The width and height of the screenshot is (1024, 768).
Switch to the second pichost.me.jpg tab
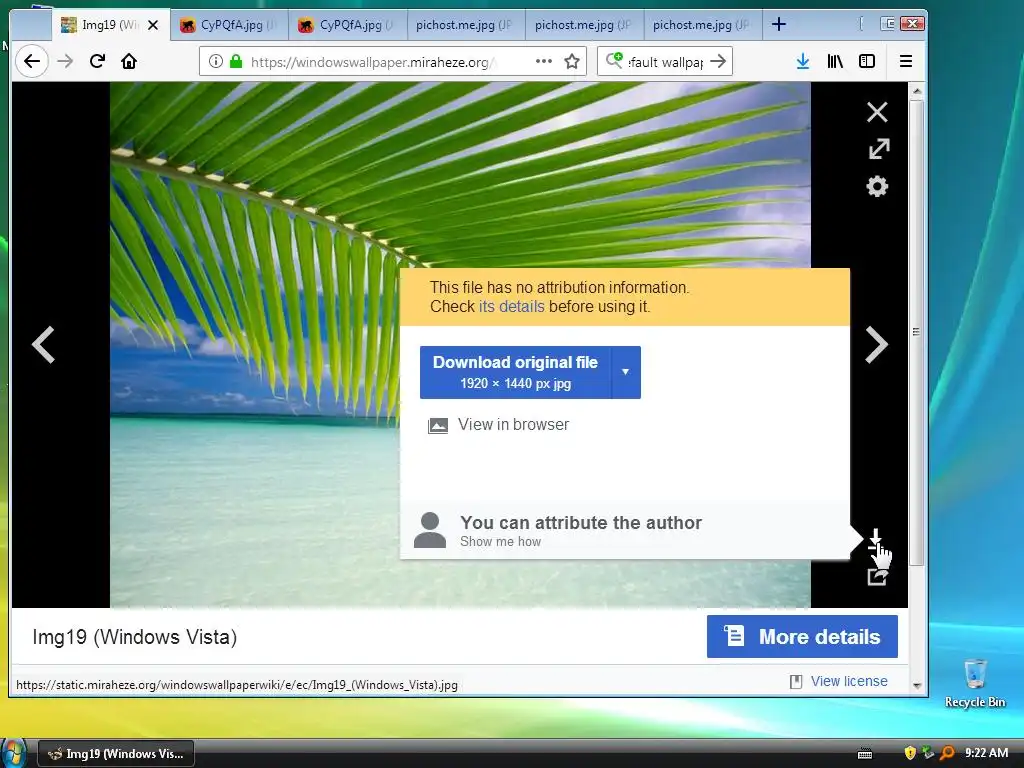coord(584,25)
